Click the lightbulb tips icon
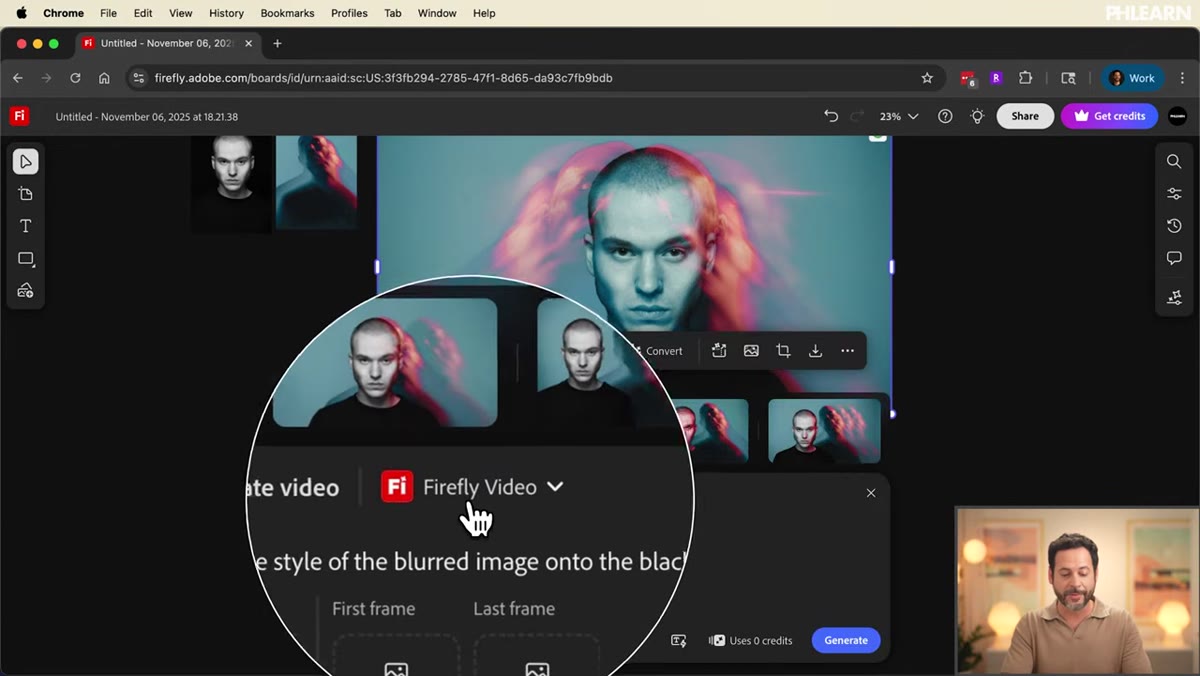 click(x=977, y=116)
